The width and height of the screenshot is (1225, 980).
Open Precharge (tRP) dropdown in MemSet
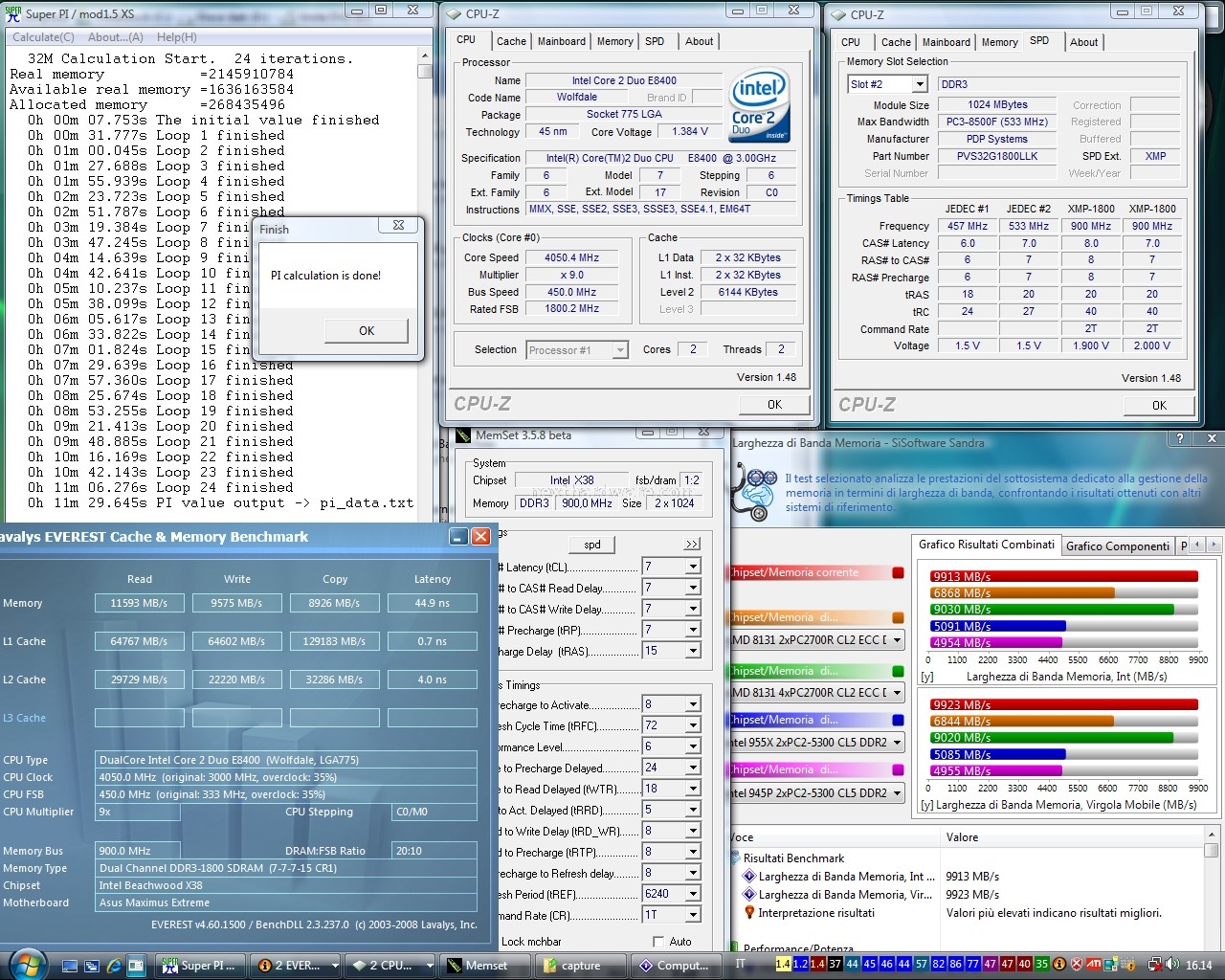pyautogui.click(x=693, y=630)
